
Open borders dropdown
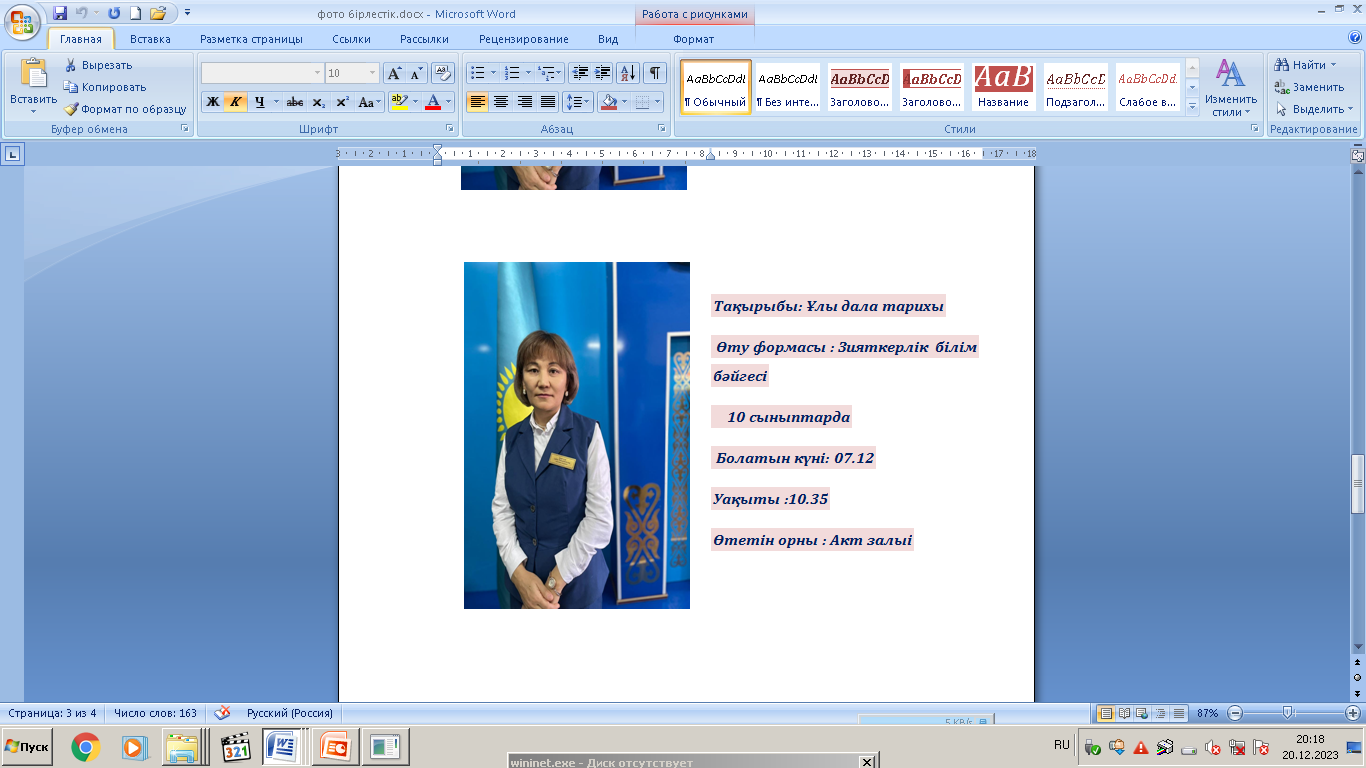click(x=656, y=102)
